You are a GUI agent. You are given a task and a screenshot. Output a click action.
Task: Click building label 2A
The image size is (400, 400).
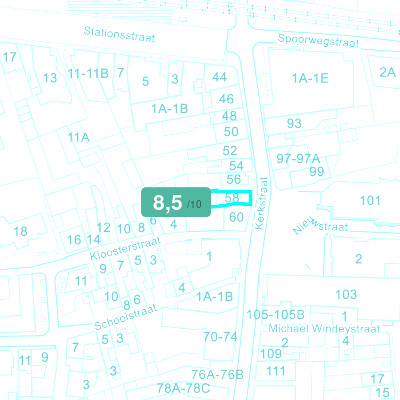pos(388,72)
